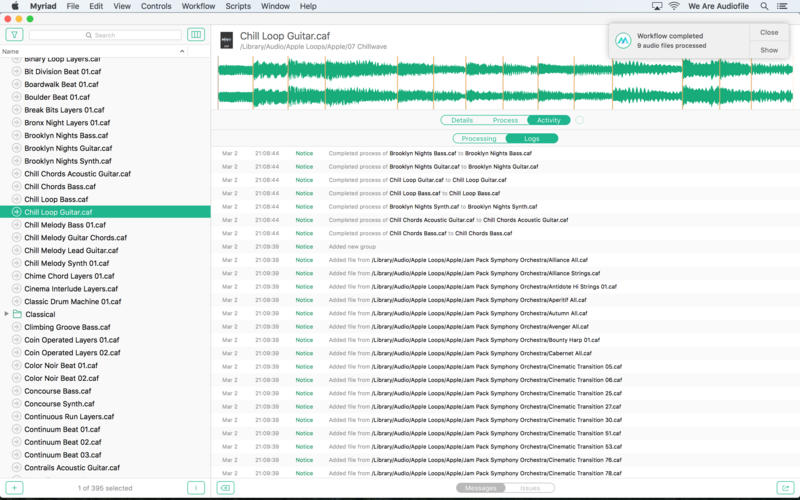Click the arrow icon beside Chill Melody Bass 01.caf
The height and width of the screenshot is (500, 800).
point(16,224)
